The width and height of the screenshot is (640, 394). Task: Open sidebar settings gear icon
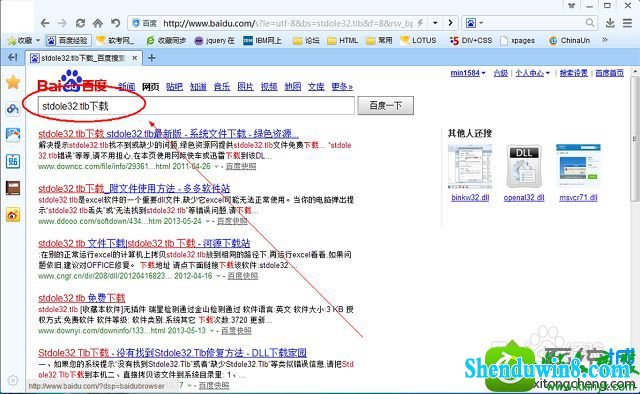coord(13,380)
